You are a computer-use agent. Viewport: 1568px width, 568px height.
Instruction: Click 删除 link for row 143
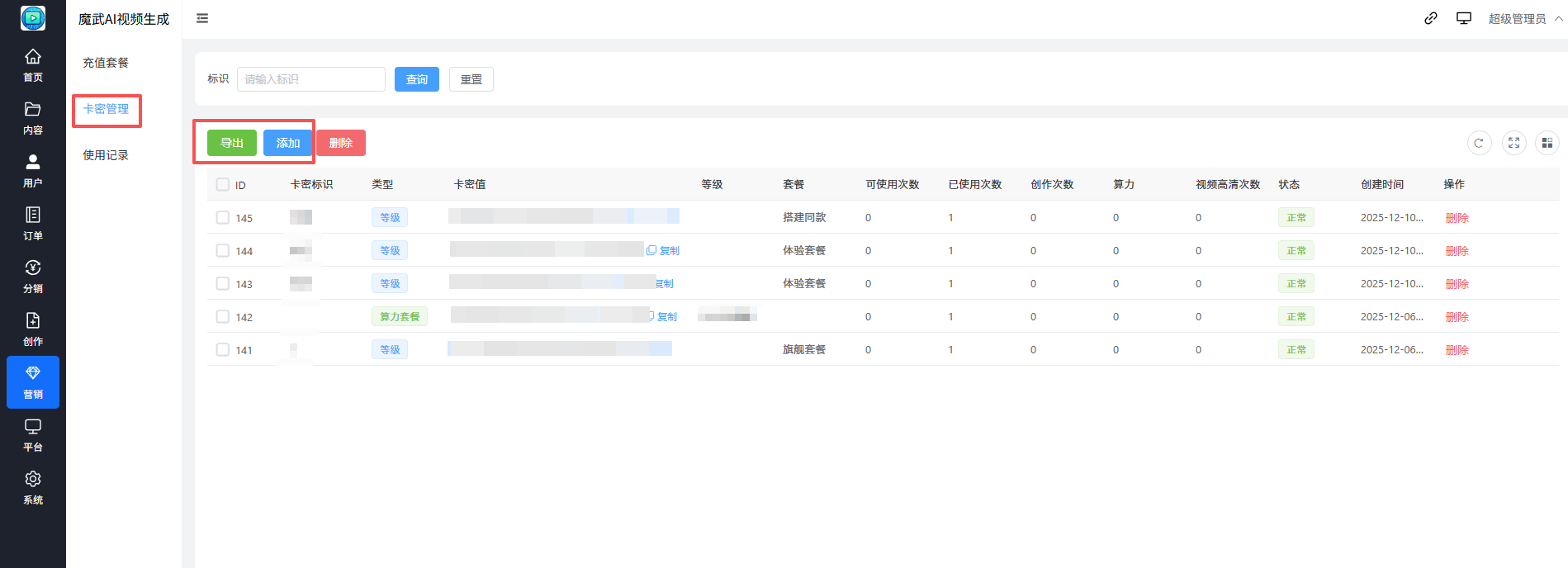click(1457, 284)
